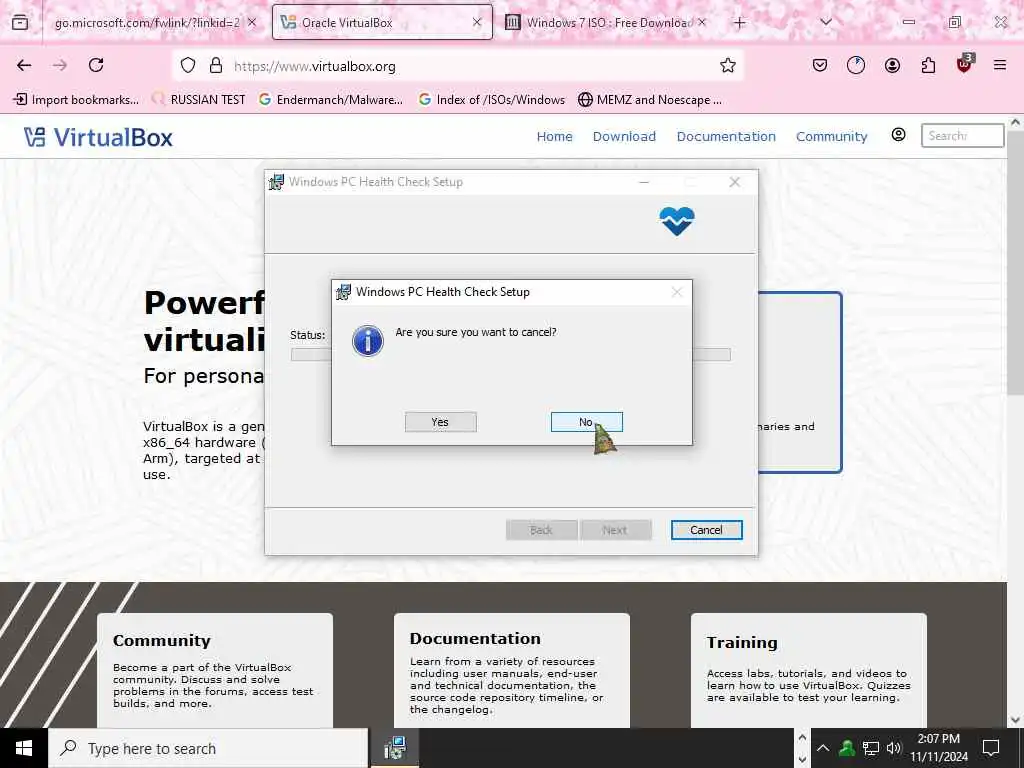This screenshot has height=768, width=1024.
Task: Open the Endermanch/Malware bookmark
Action: [331, 100]
